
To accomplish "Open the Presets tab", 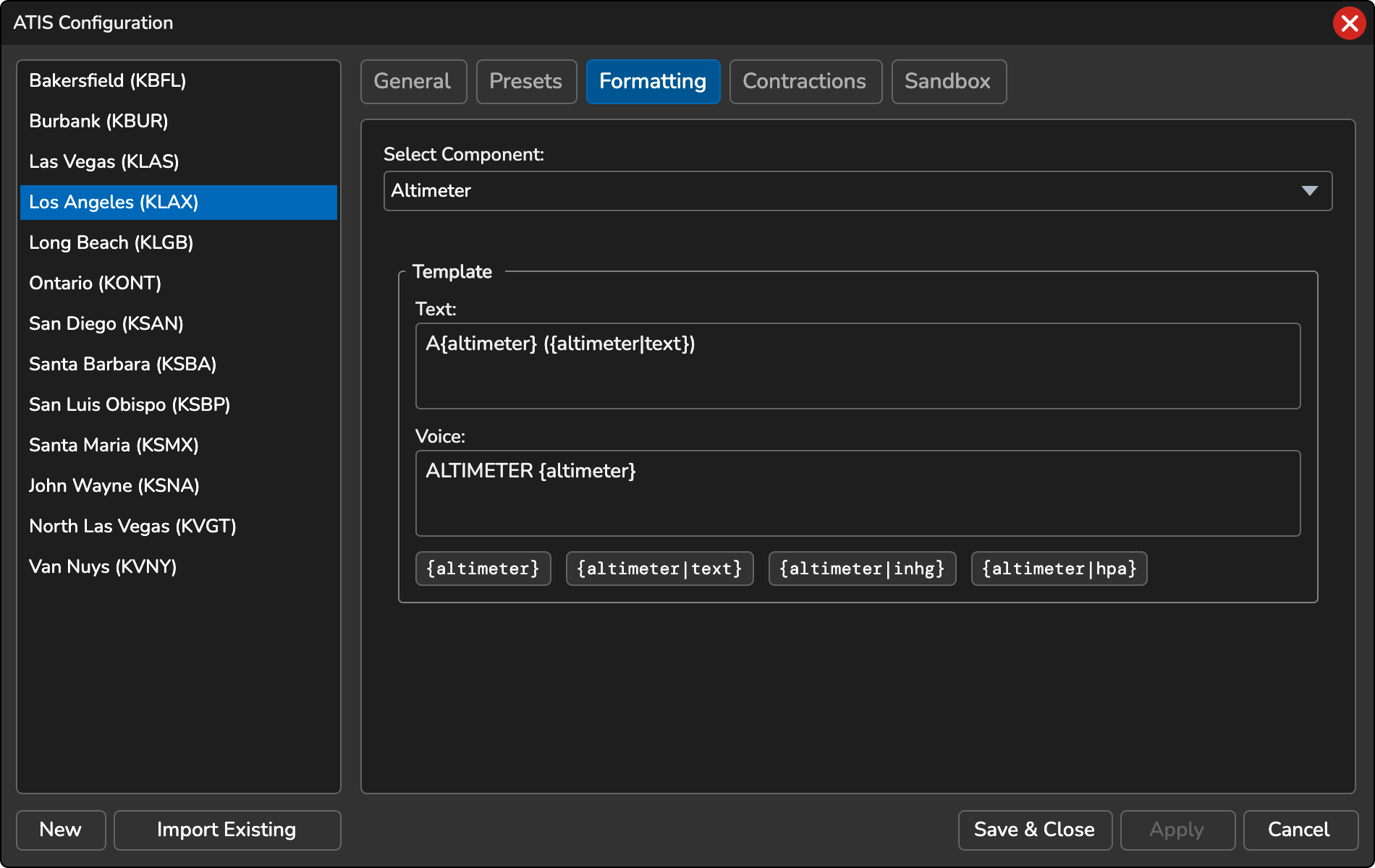I will point(526,82).
